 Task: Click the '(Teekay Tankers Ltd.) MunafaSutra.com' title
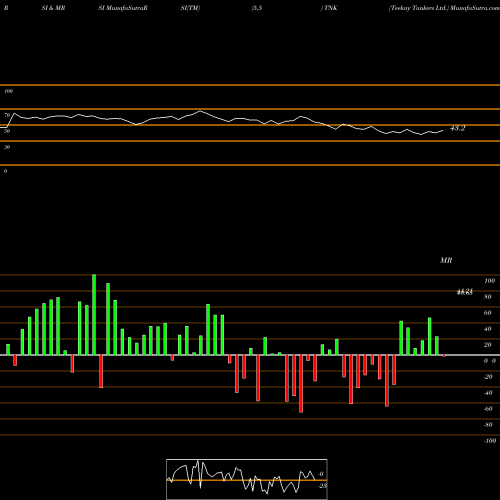[444, 8]
